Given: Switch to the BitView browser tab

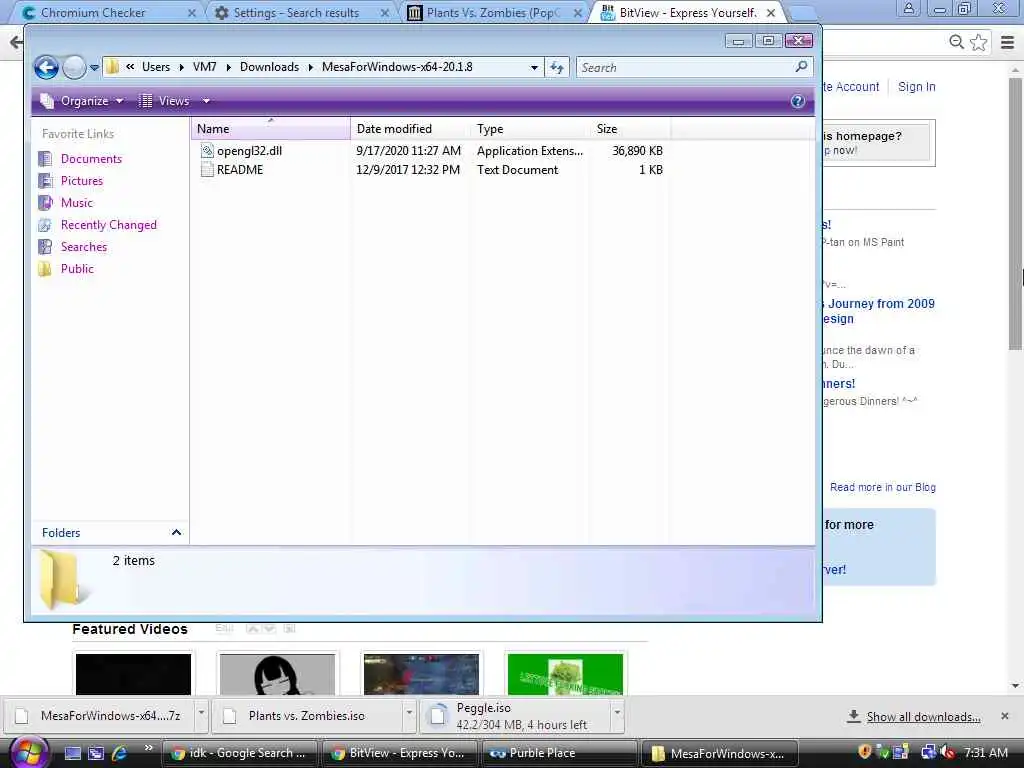Looking at the screenshot, I should (686, 12).
